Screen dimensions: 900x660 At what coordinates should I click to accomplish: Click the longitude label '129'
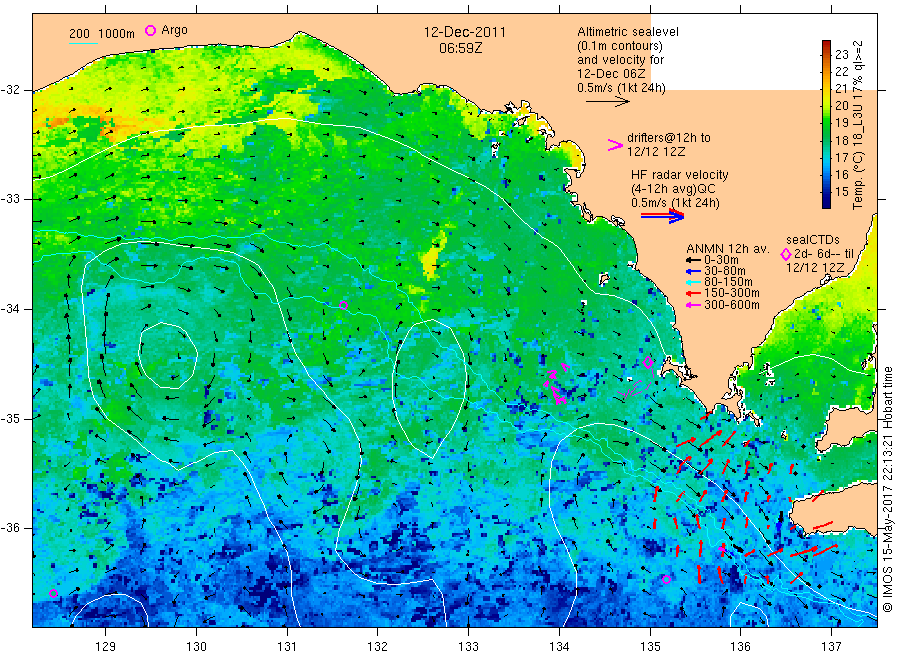(106, 646)
